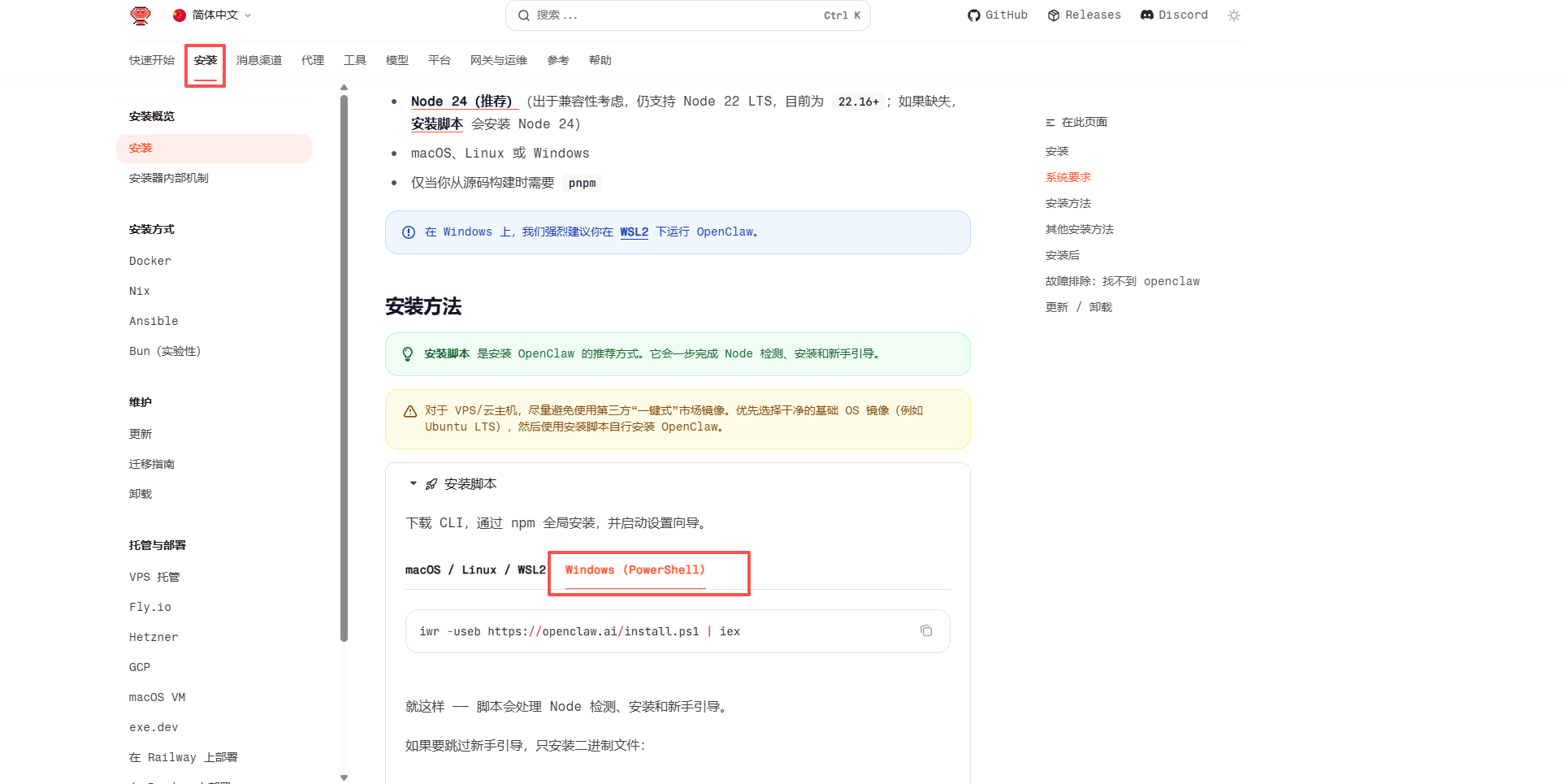
Task: Copy the PowerShell install command
Action: tap(926, 630)
